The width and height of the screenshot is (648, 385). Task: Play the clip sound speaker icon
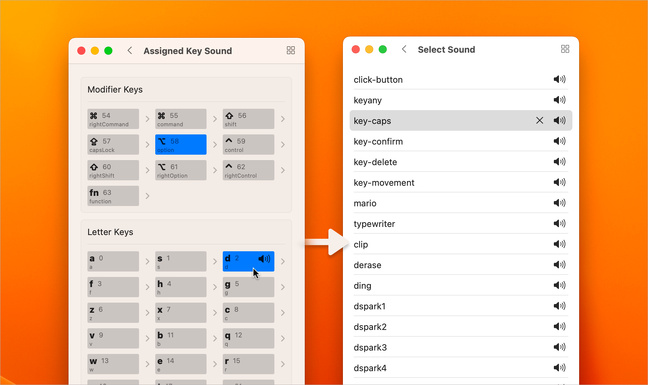pyautogui.click(x=560, y=244)
